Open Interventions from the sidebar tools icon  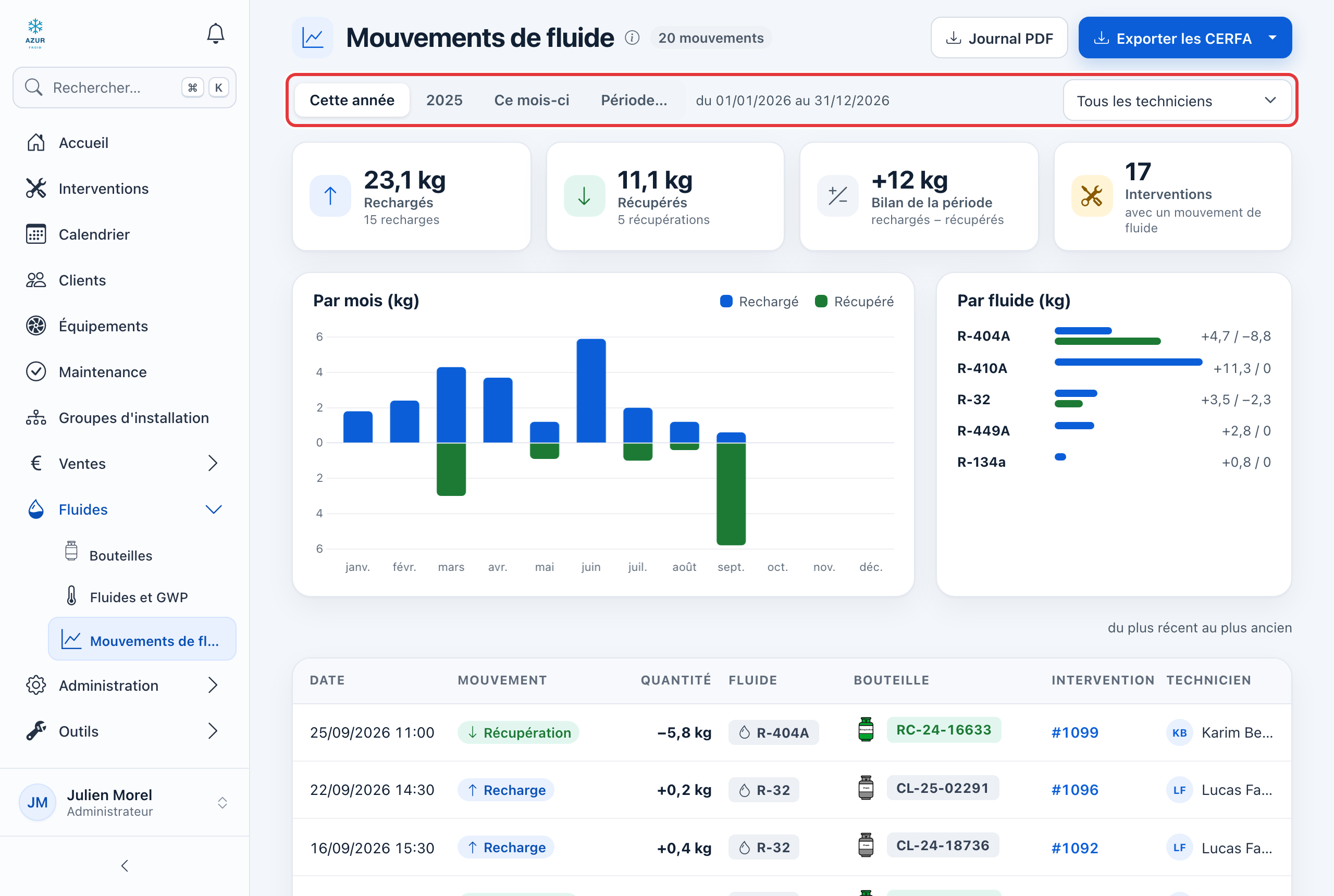tap(36, 189)
